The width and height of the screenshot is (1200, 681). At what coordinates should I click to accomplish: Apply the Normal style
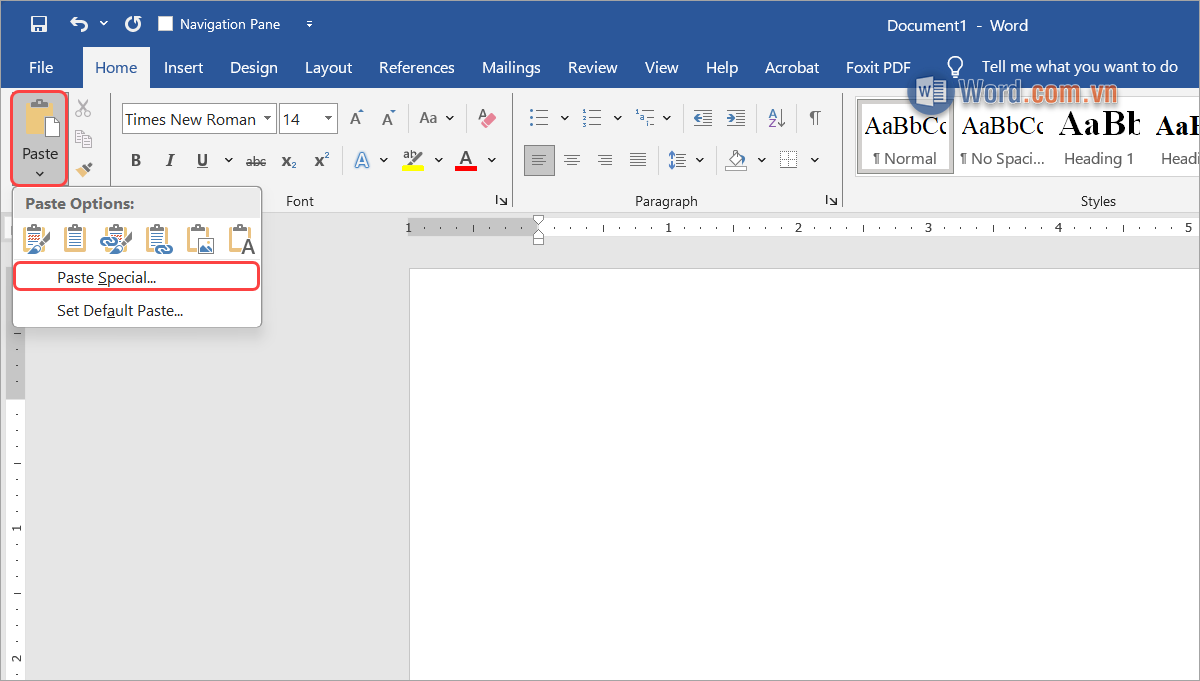[x=905, y=139]
